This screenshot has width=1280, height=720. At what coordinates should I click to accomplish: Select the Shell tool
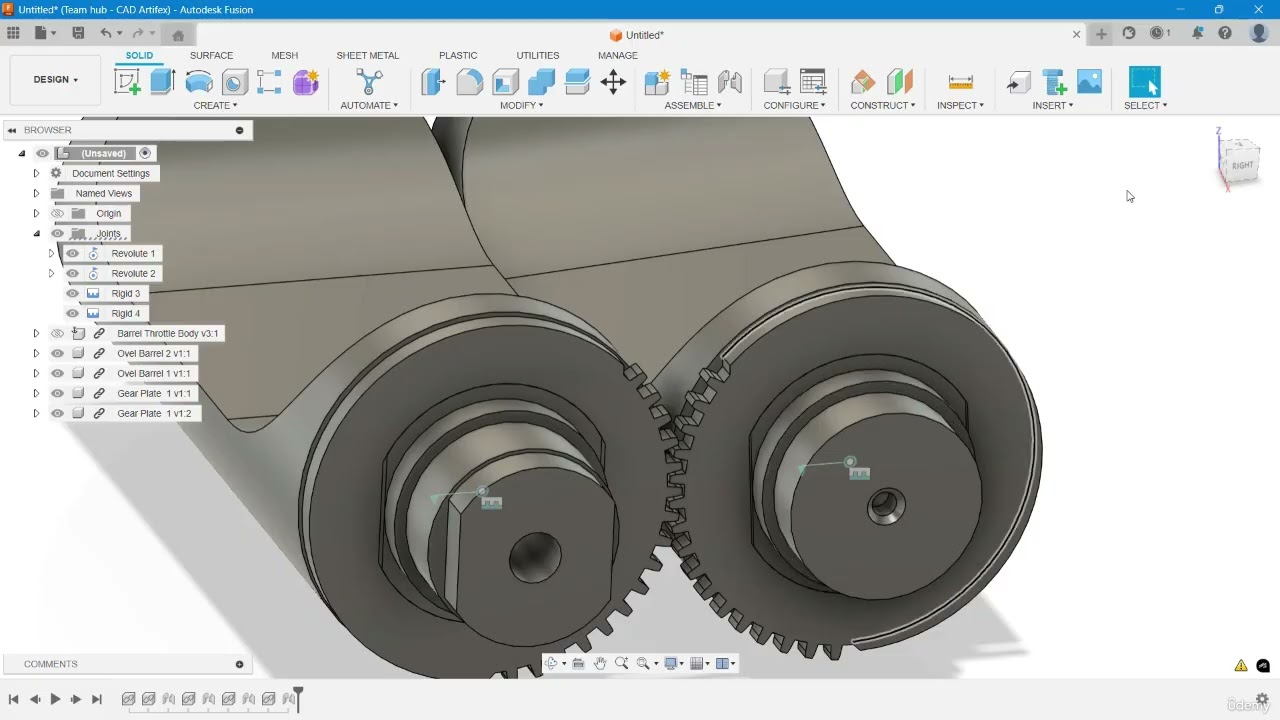(505, 82)
